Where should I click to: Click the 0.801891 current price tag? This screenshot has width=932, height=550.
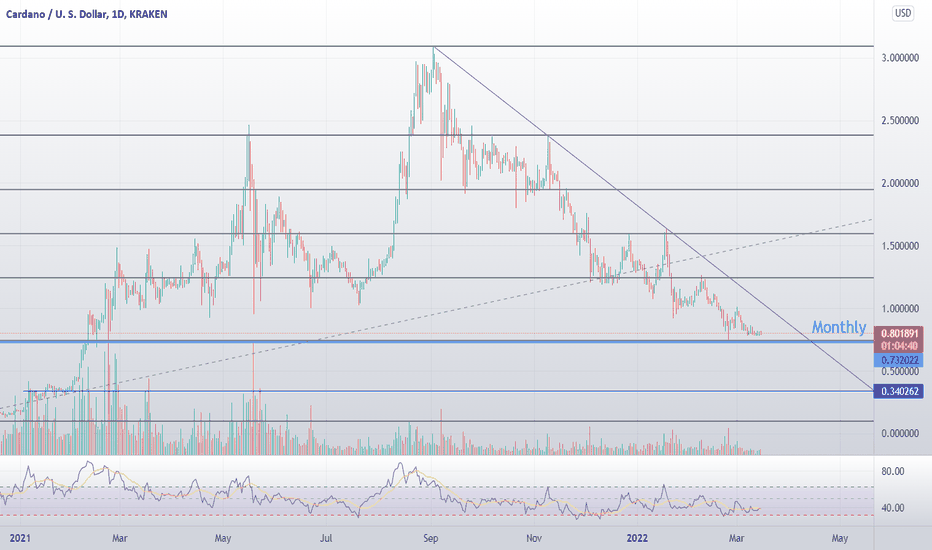(899, 334)
